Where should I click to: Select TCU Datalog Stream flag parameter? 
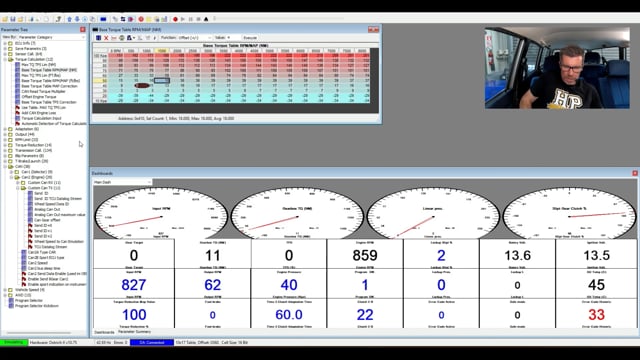point(50,247)
